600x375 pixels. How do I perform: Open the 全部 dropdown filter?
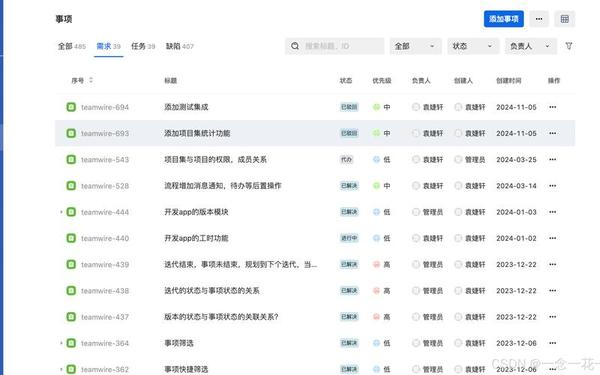point(416,46)
